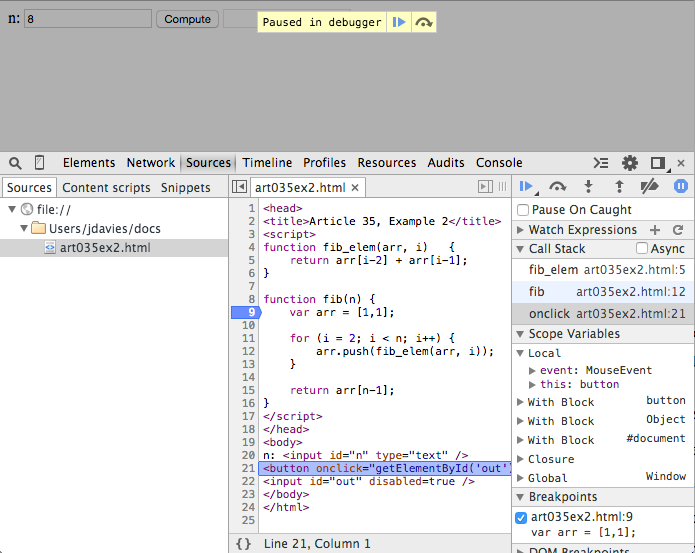695x553 pixels.
Task: Step over from the Paused in debugger overlay
Action: 424,22
